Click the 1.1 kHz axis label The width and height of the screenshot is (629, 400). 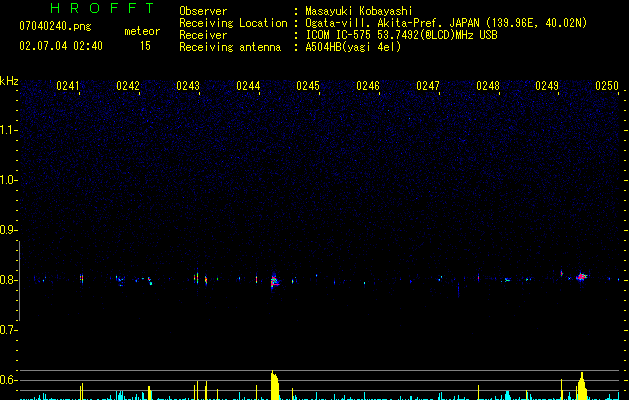(8, 130)
